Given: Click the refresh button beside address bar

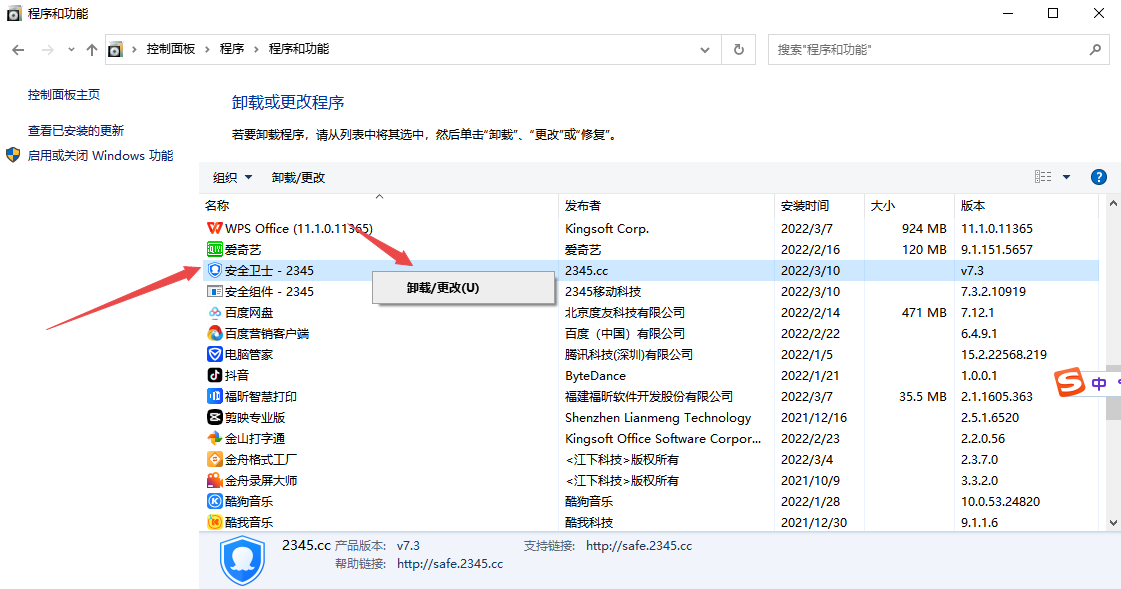Looking at the screenshot, I should click(739, 49).
